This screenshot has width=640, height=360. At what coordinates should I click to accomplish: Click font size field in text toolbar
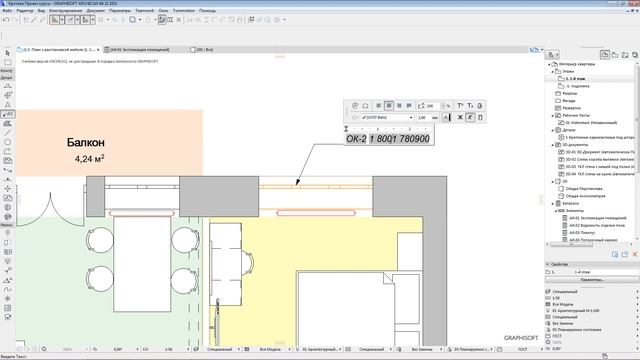tap(423, 118)
